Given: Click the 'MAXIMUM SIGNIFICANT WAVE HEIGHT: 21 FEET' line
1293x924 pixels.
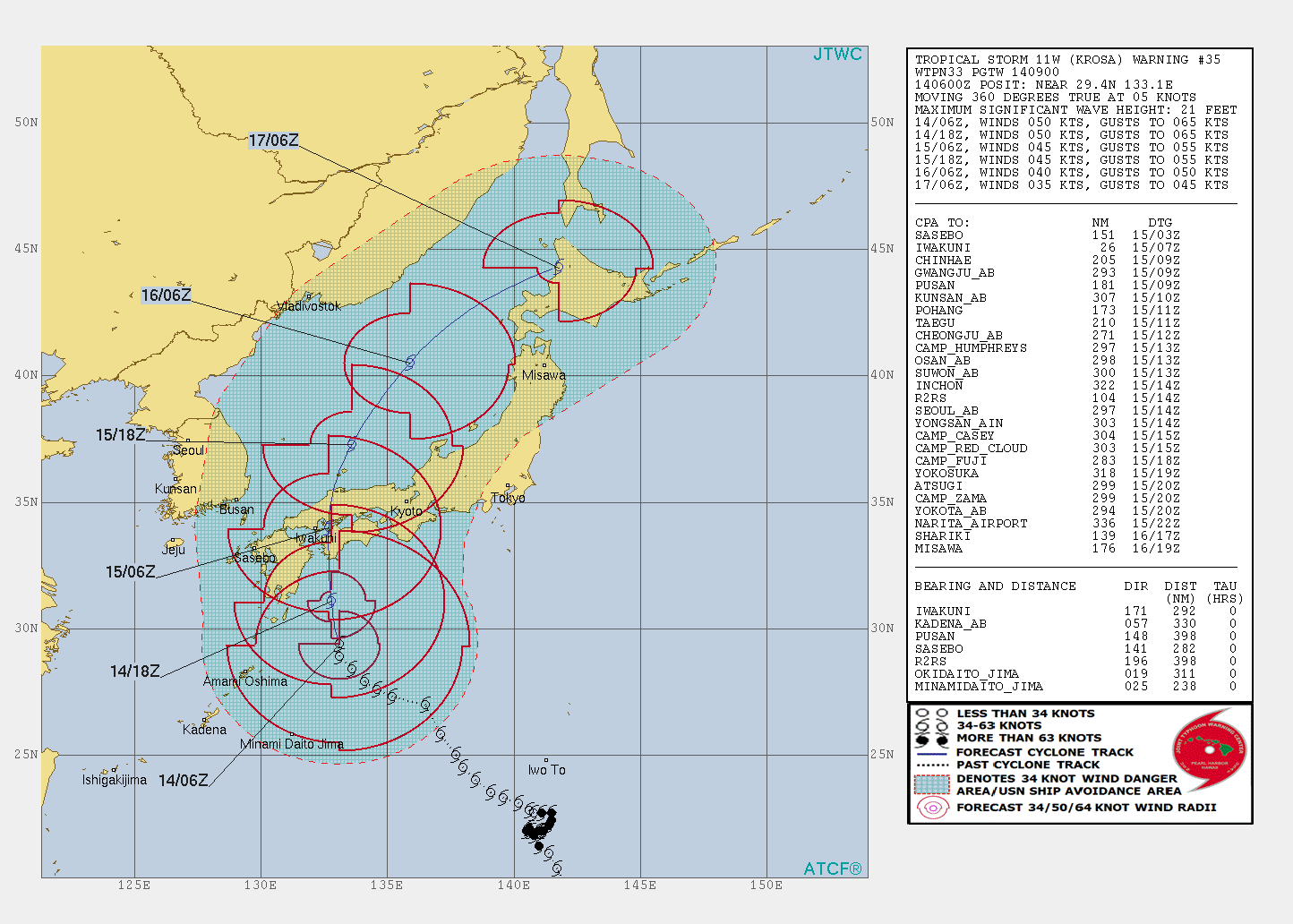Looking at the screenshot, I should (1075, 110).
